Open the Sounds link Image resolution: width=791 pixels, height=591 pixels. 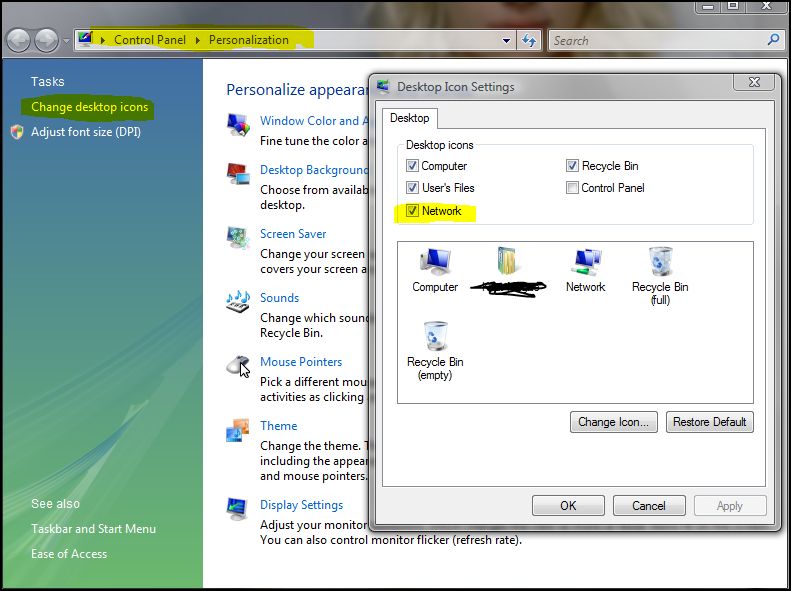tap(279, 298)
